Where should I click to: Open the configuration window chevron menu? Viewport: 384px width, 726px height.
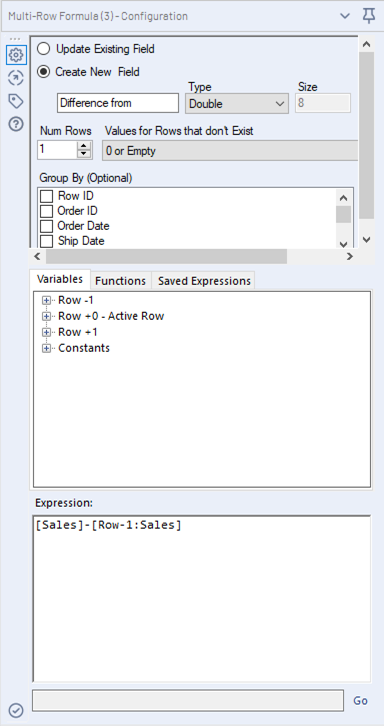pyautogui.click(x=345, y=16)
